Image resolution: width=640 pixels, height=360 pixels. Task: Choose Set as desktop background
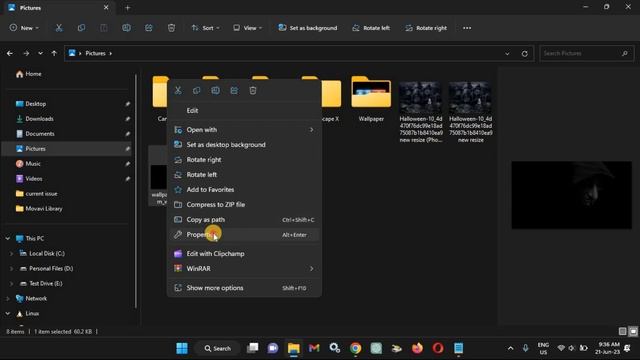[244, 145]
